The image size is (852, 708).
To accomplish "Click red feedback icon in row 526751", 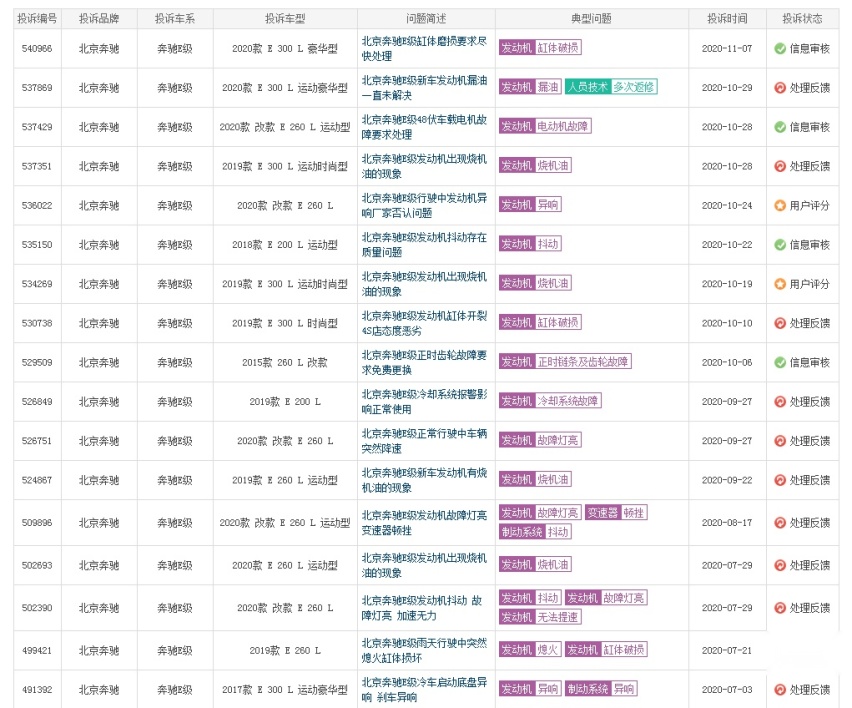I will [780, 441].
